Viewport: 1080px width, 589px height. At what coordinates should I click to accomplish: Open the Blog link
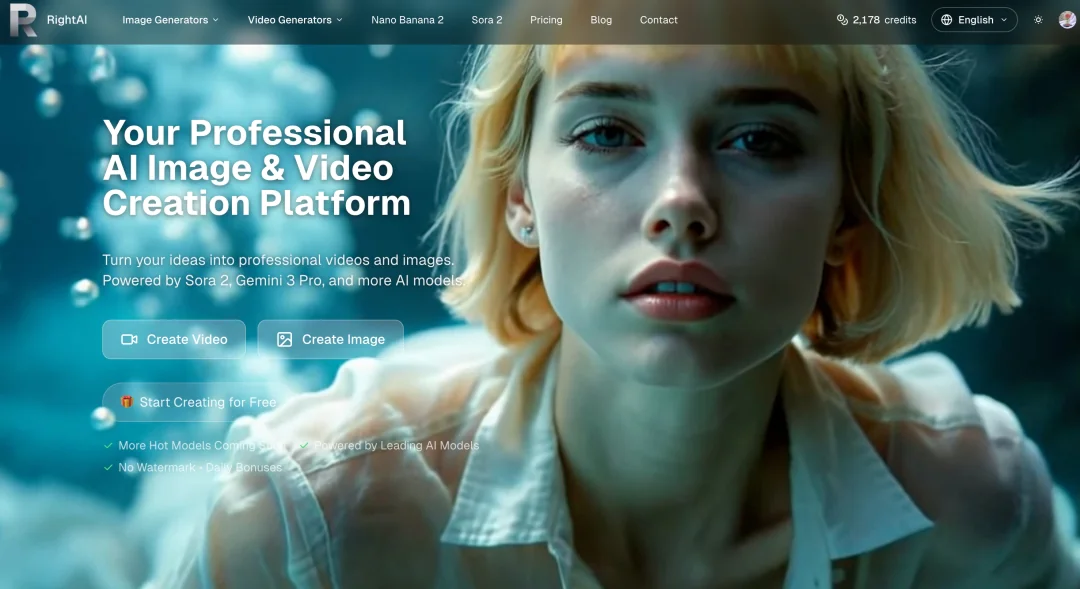[601, 19]
